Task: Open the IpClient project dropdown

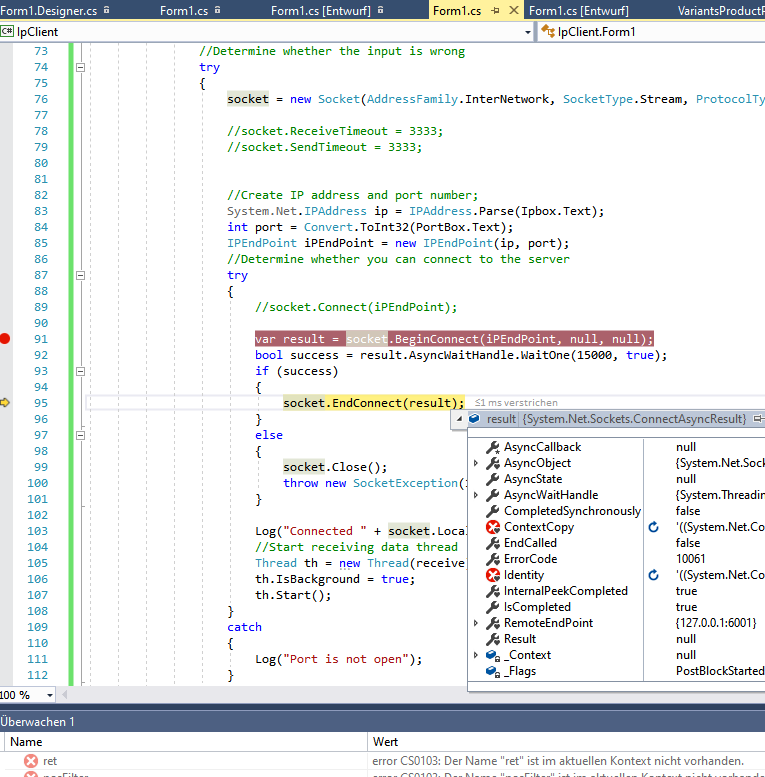Action: coord(528,32)
